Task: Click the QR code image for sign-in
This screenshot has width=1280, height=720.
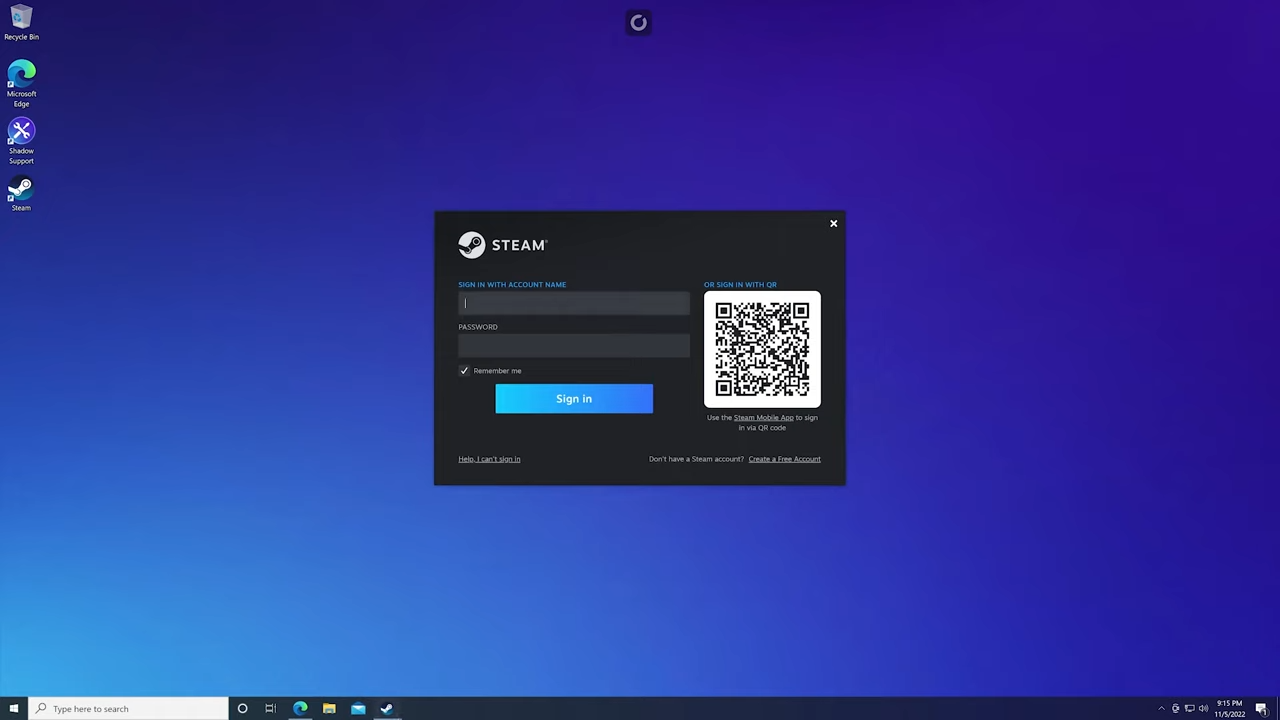Action: [762, 350]
